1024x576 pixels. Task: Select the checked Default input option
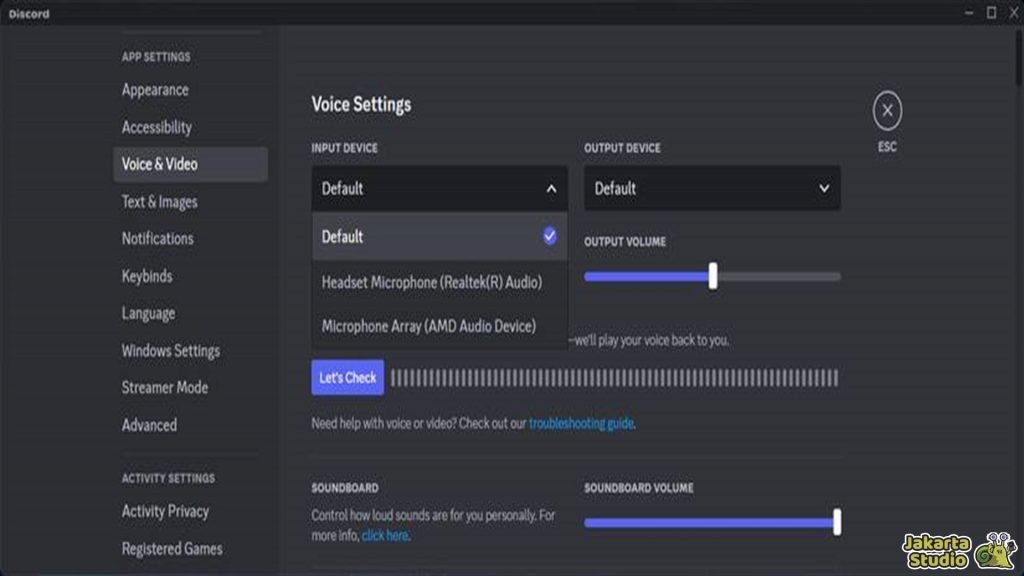click(x=440, y=236)
